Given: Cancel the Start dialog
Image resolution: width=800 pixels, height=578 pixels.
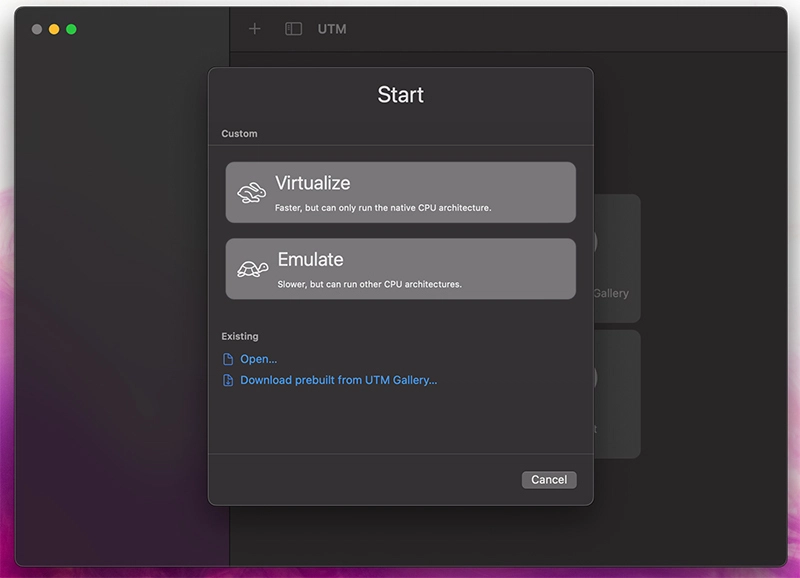Looking at the screenshot, I should (549, 480).
